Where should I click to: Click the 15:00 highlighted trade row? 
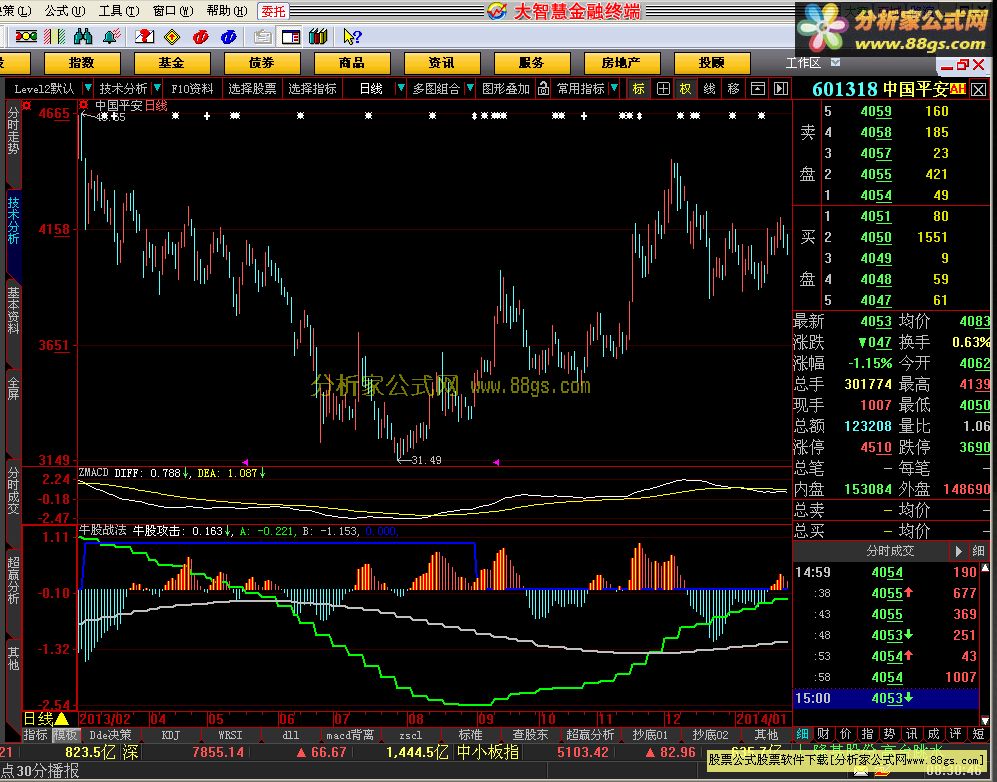pos(885,698)
